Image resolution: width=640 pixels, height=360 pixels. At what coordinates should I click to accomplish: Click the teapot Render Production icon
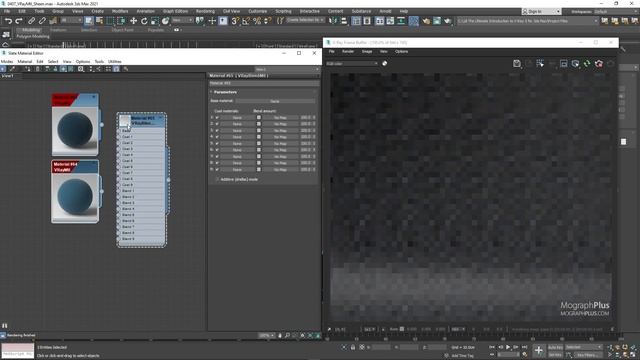(x=447, y=21)
